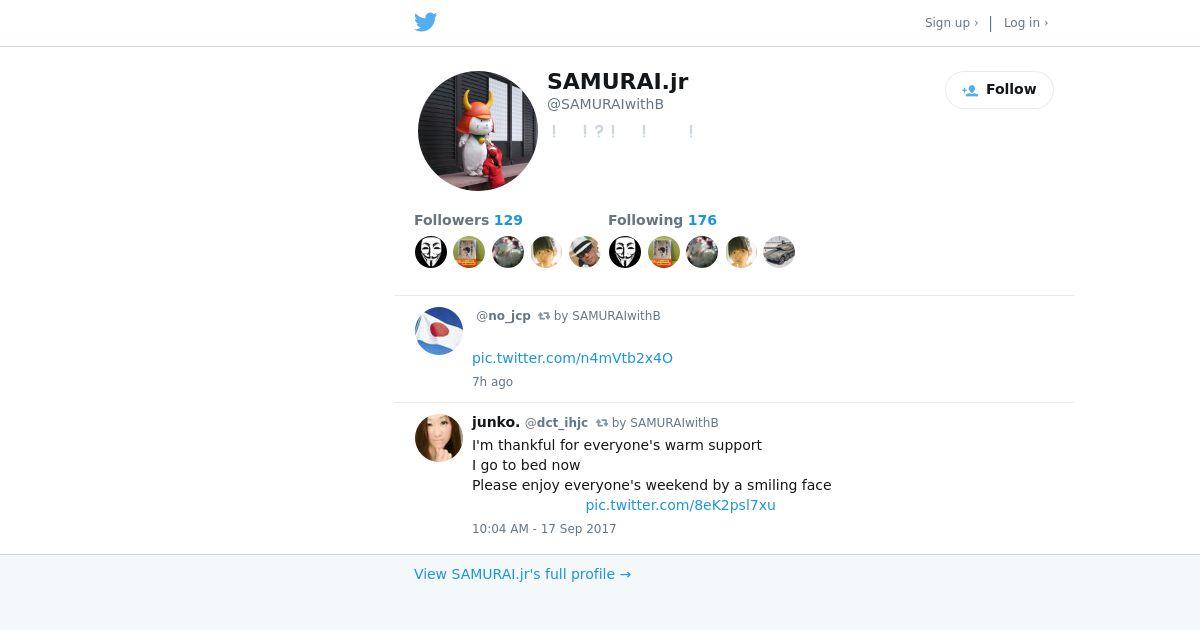Select the first follower's mask avatar
1200x630 pixels.
tap(431, 252)
